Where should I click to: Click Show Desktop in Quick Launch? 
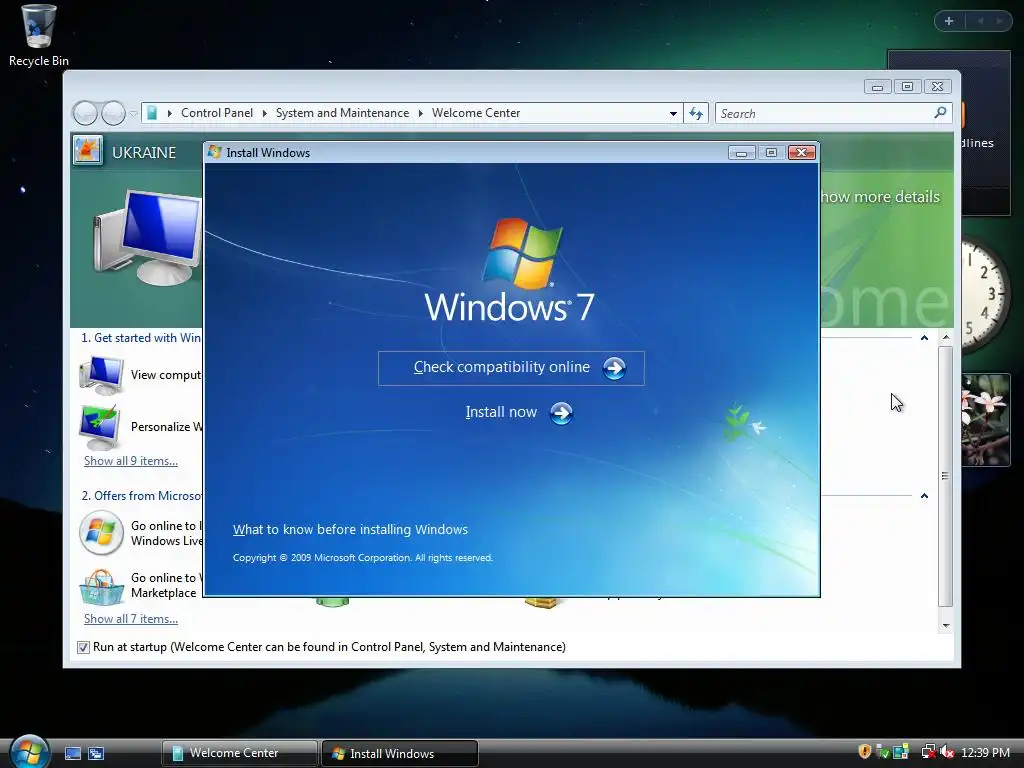coord(72,753)
